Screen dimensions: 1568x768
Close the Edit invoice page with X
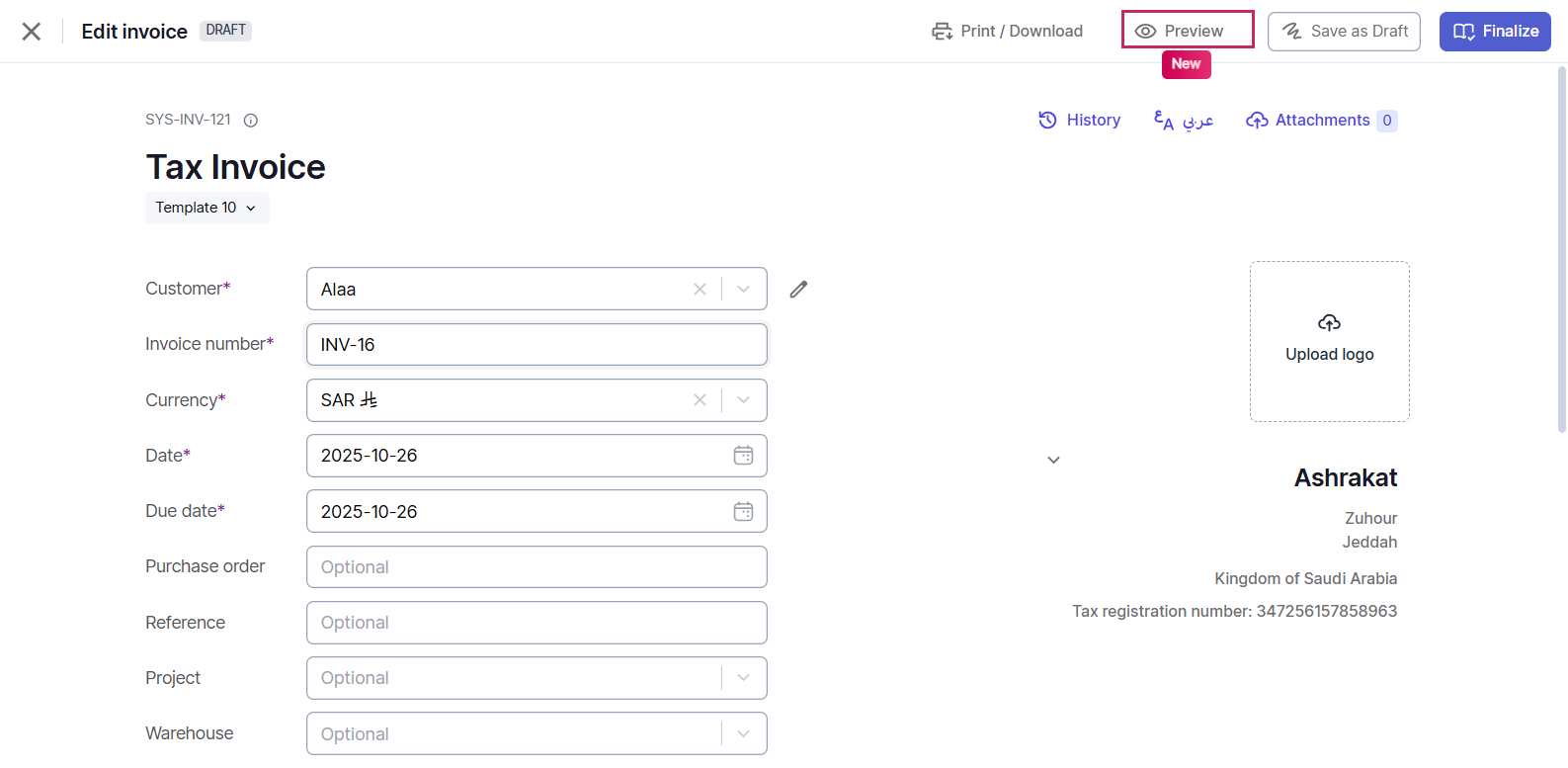click(32, 32)
